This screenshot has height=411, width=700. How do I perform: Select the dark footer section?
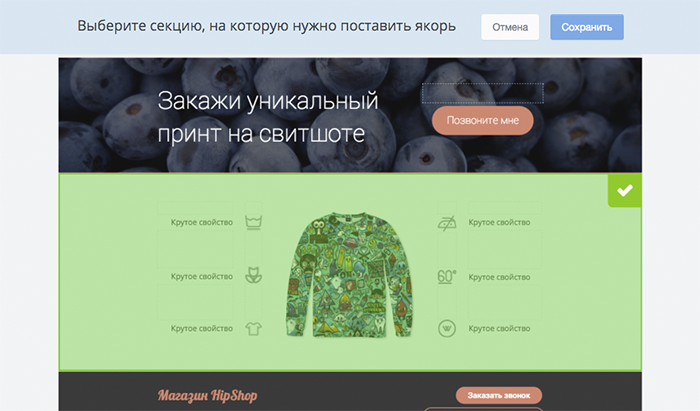[350, 391]
